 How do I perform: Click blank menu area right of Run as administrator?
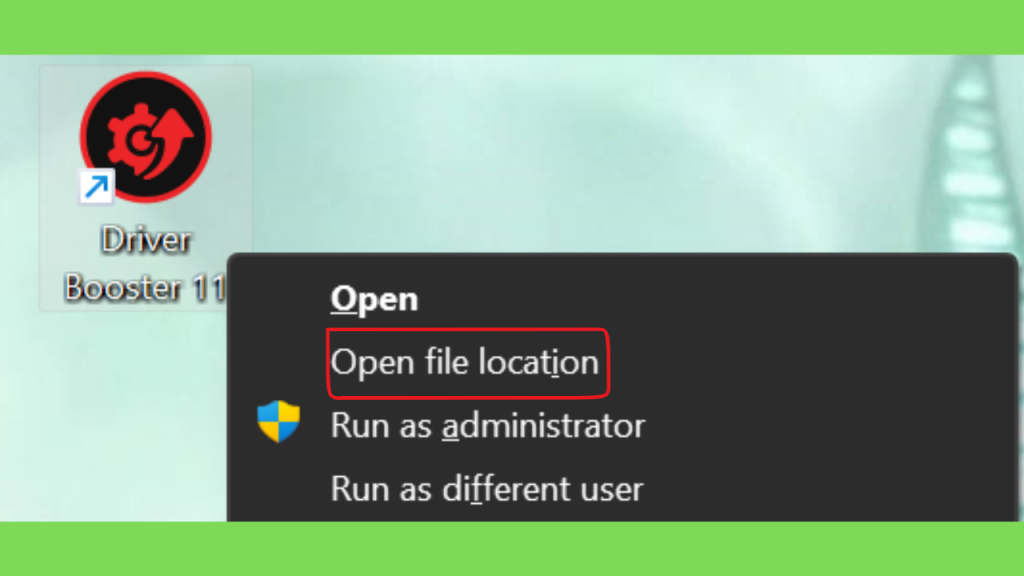point(829,426)
